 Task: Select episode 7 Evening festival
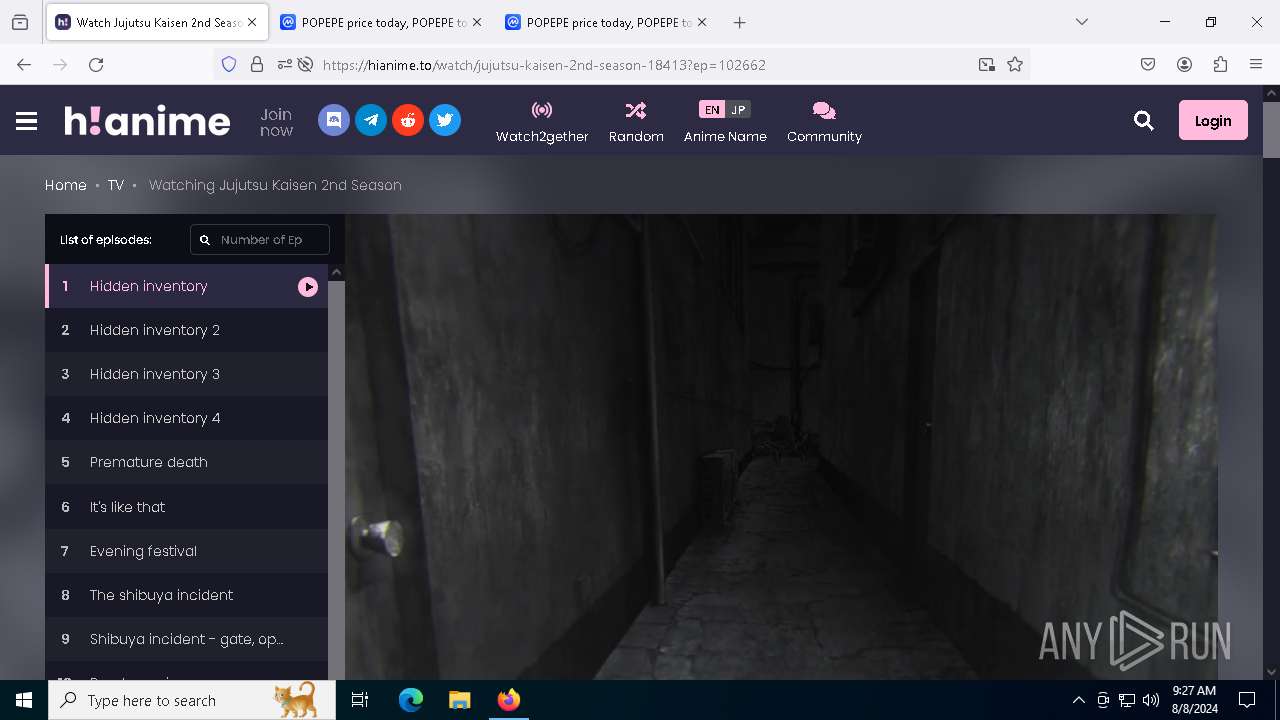click(186, 551)
